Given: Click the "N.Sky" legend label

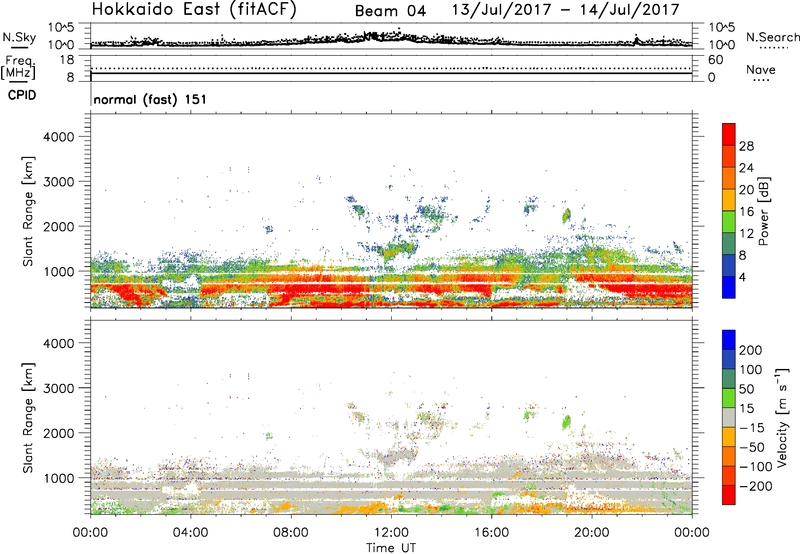Looking at the screenshot, I should pos(19,37).
